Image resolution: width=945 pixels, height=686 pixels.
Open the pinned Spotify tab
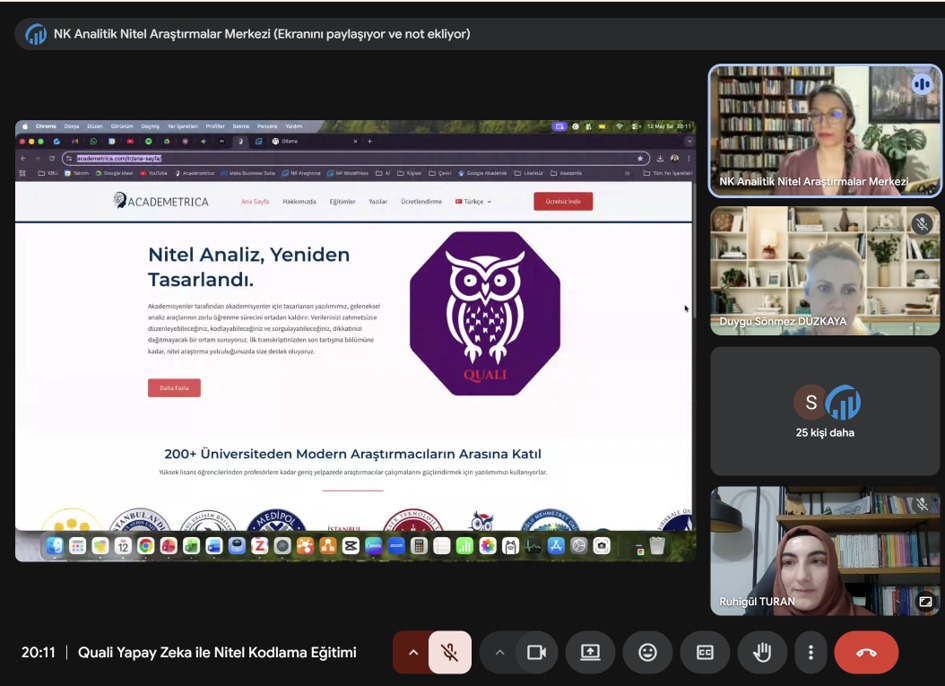coord(148,141)
